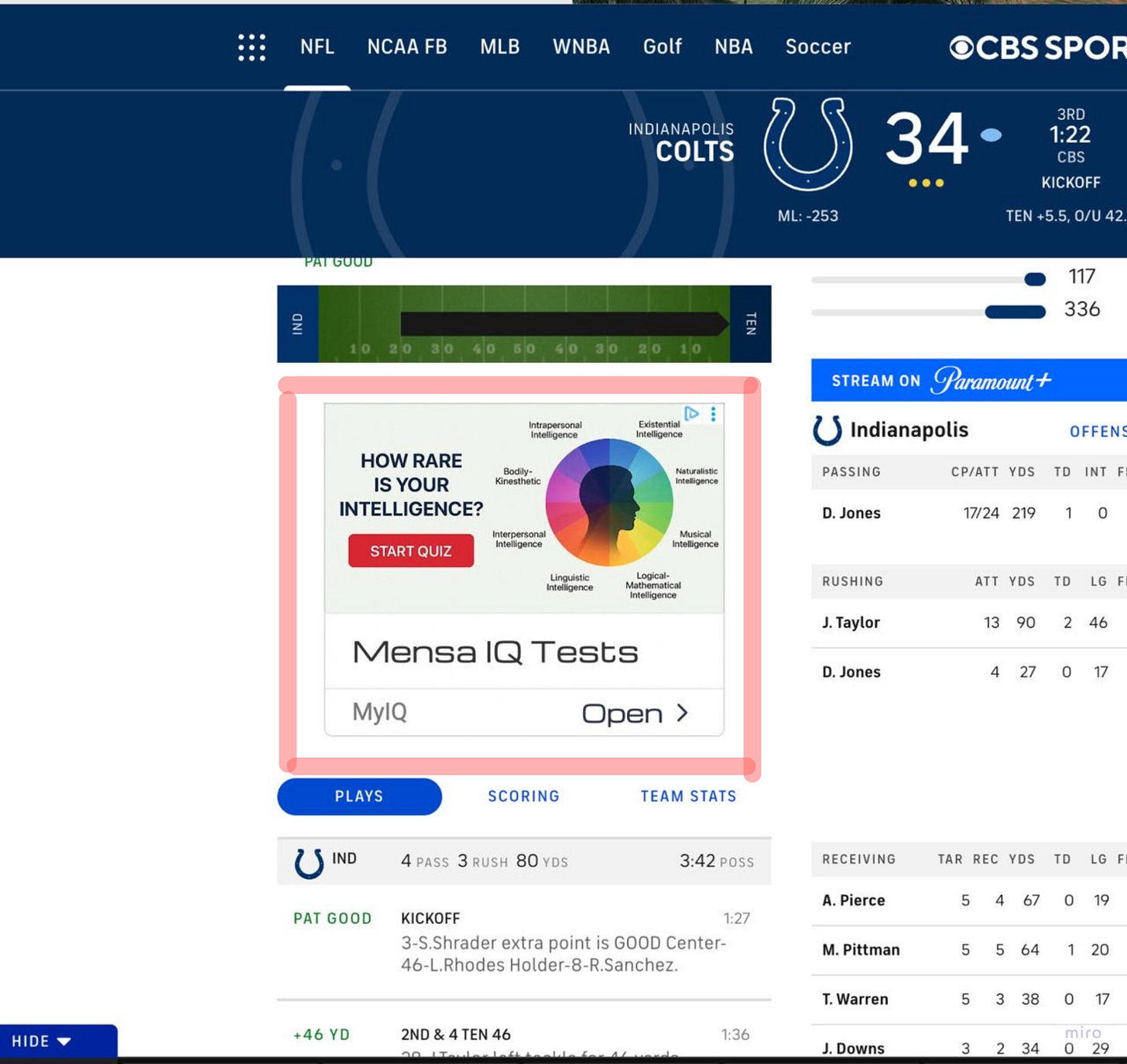Click the 336 stat comparison bar
Viewport: 1127px width, 1064px height.
[928, 312]
